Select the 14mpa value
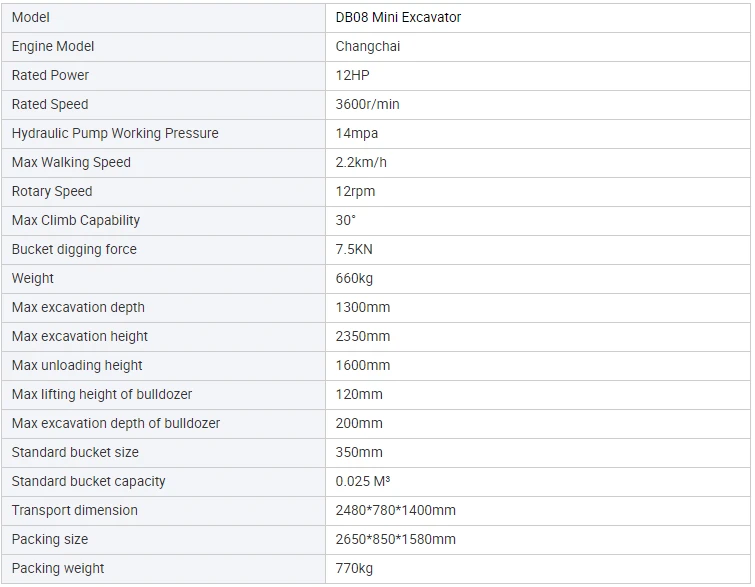Image resolution: width=755 pixels, height=587 pixels. (x=357, y=133)
